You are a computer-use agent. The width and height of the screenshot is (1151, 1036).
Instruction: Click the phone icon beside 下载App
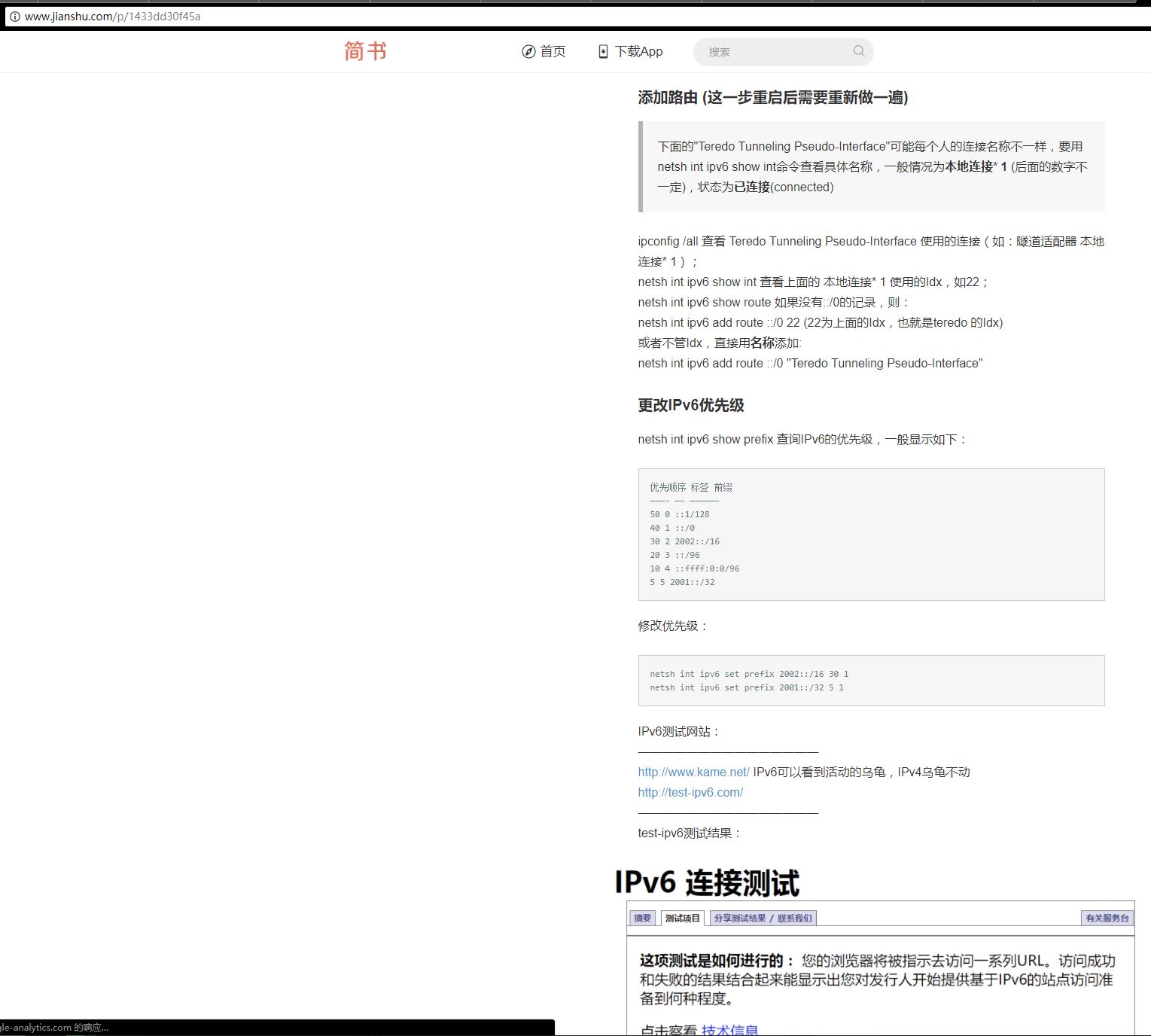click(603, 51)
